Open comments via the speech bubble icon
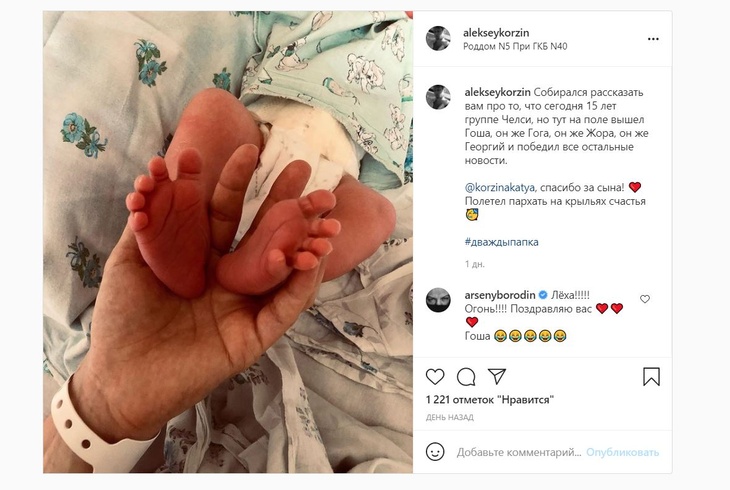The image size is (730, 490). 466,376
